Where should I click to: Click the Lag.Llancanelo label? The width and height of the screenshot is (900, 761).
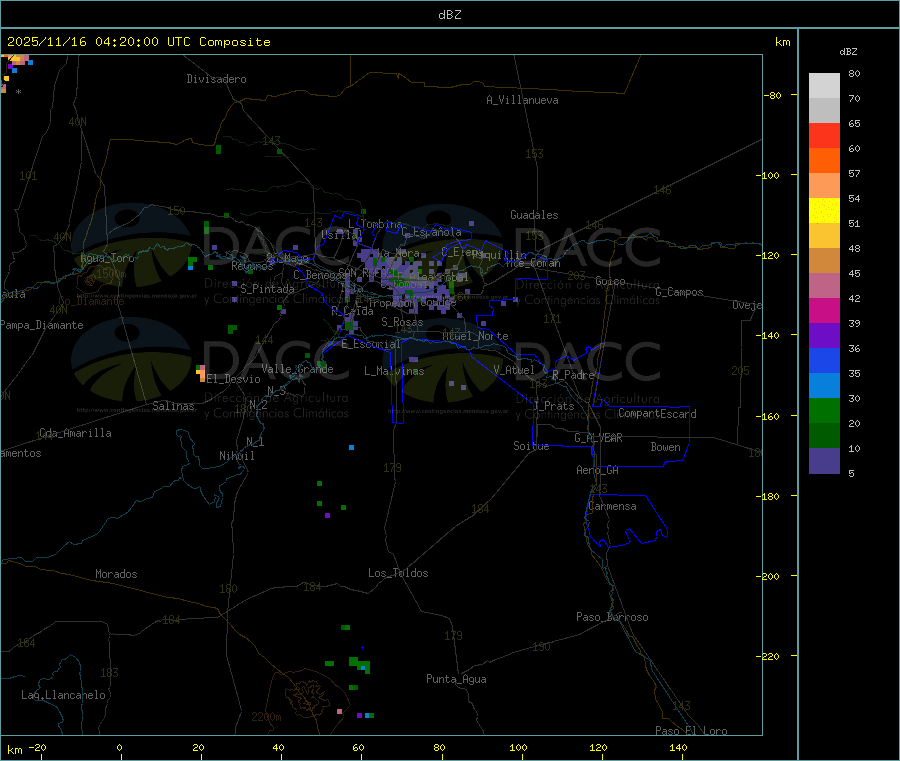[x=63, y=695]
